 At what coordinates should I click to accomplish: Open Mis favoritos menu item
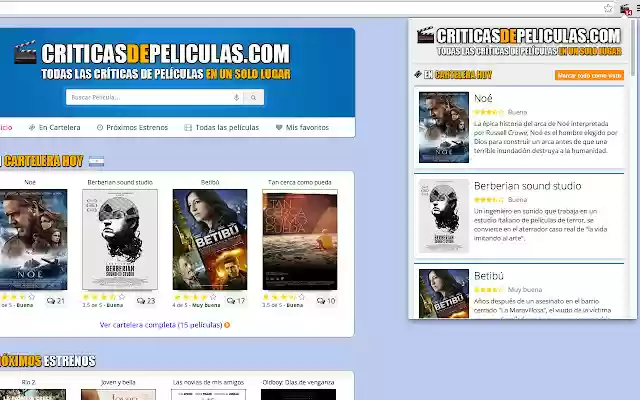click(x=302, y=127)
